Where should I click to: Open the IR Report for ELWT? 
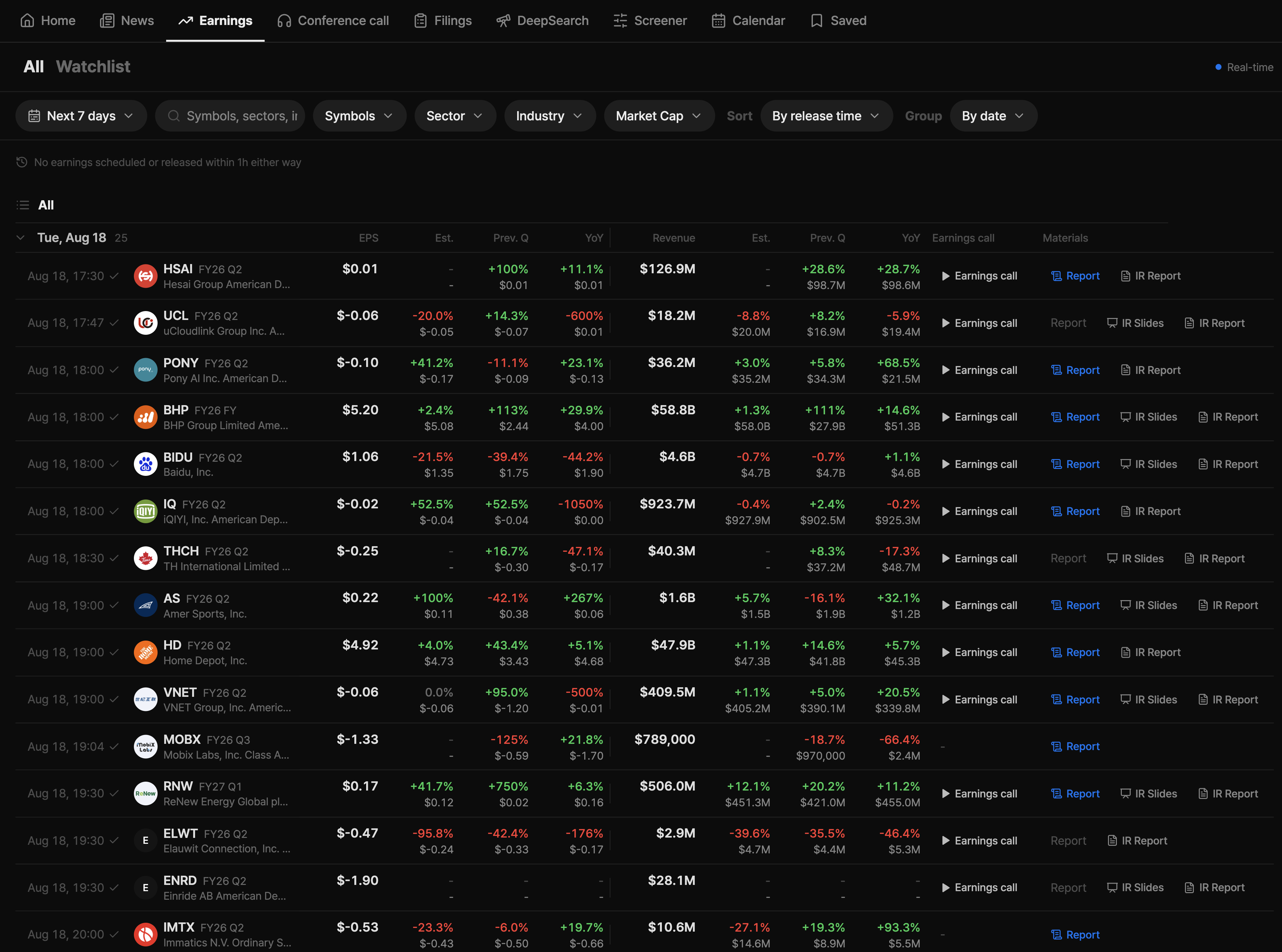click(x=1137, y=841)
